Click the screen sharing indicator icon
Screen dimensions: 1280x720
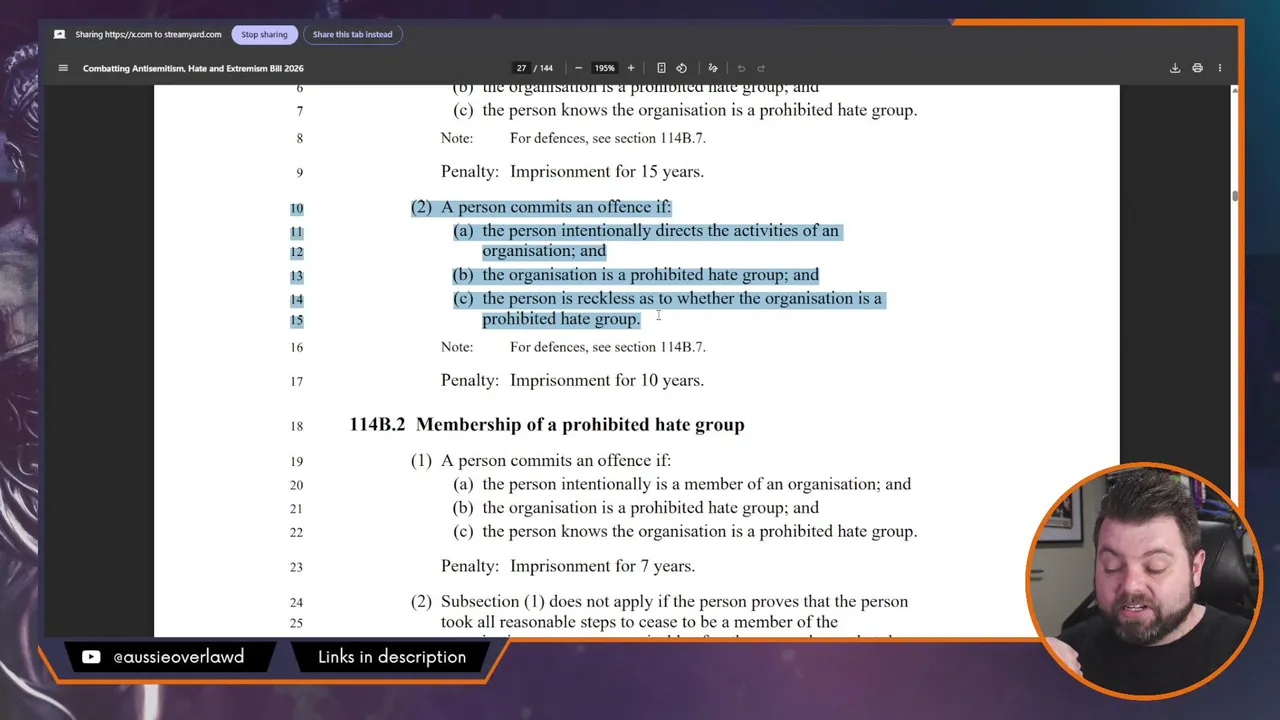(x=59, y=34)
